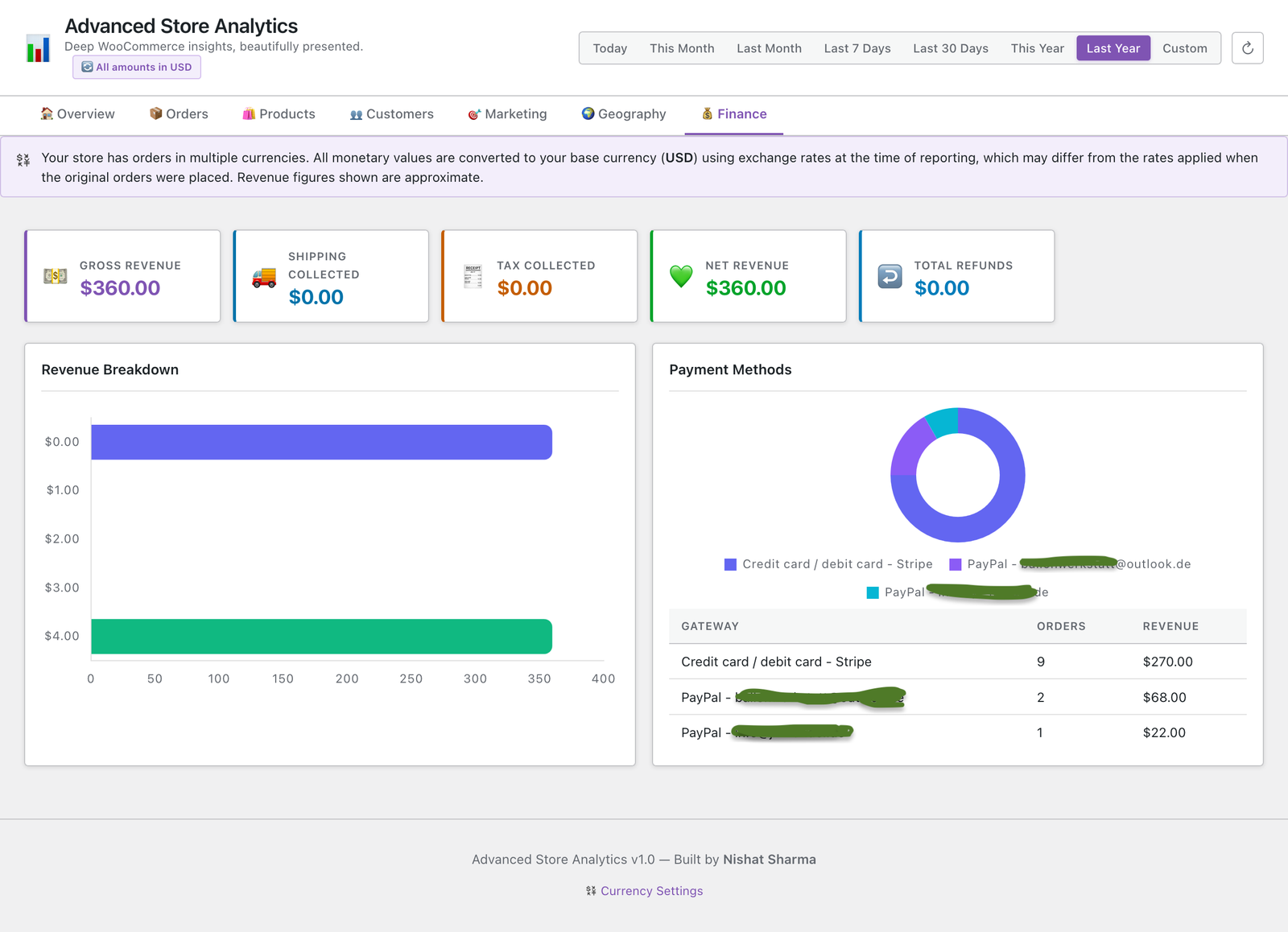Click the $68.00 revenue cell
Image resolution: width=1288 pixels, height=932 pixels.
tap(1164, 697)
